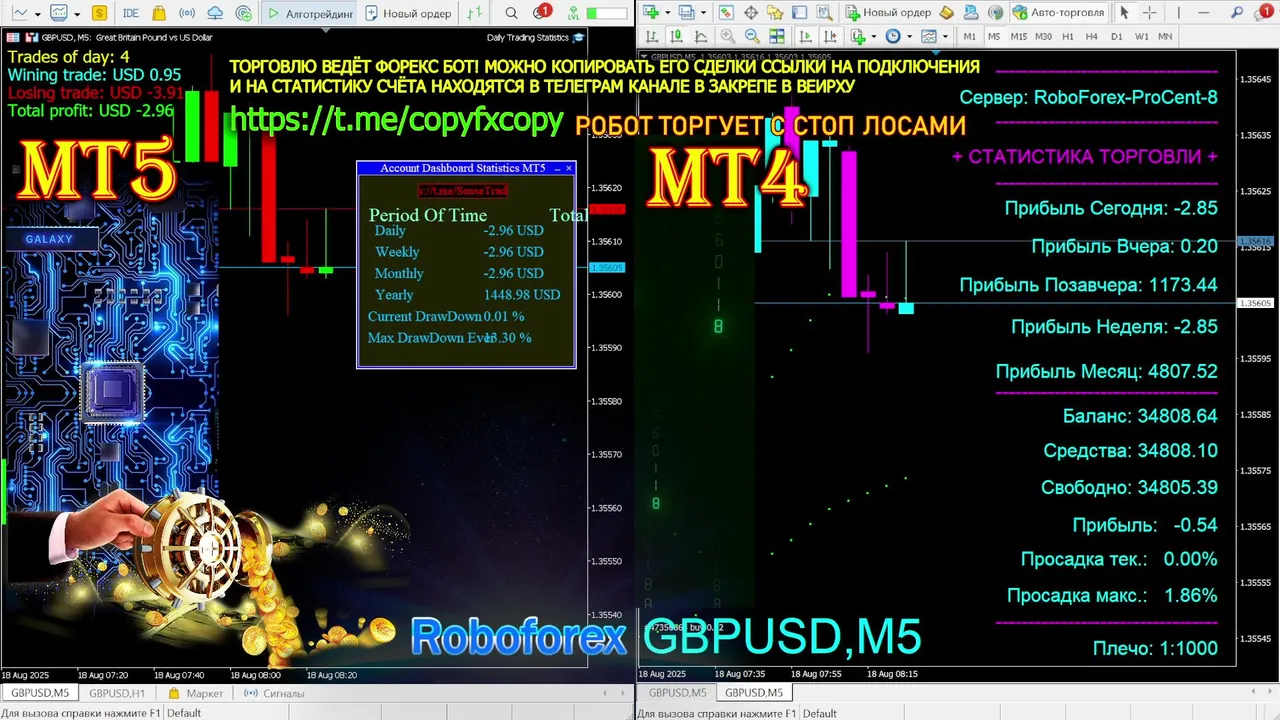Switch MT4 chart to line chart

tap(701, 36)
